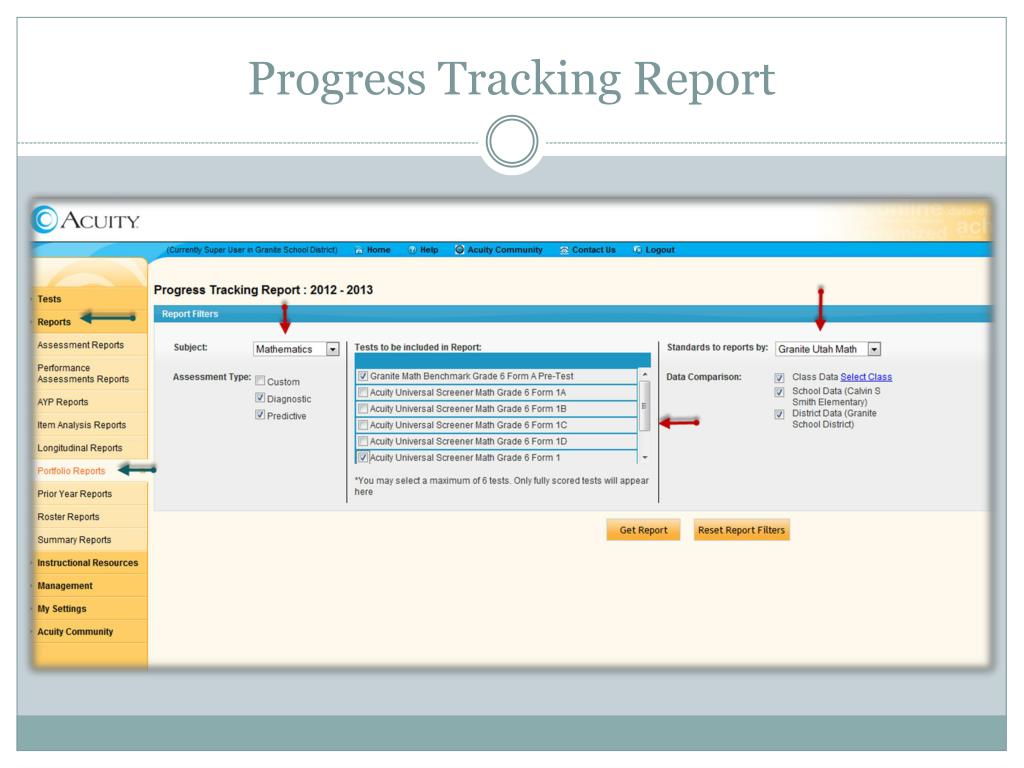Click the Logout link

pos(660,250)
